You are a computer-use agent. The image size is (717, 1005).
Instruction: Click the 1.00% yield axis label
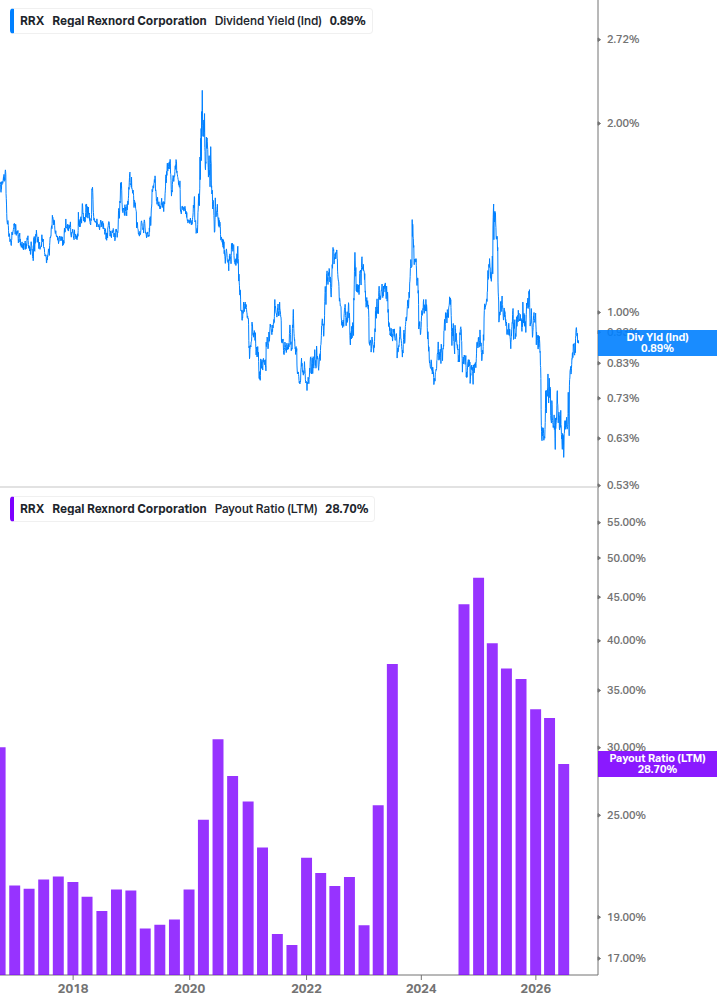[x=623, y=312]
